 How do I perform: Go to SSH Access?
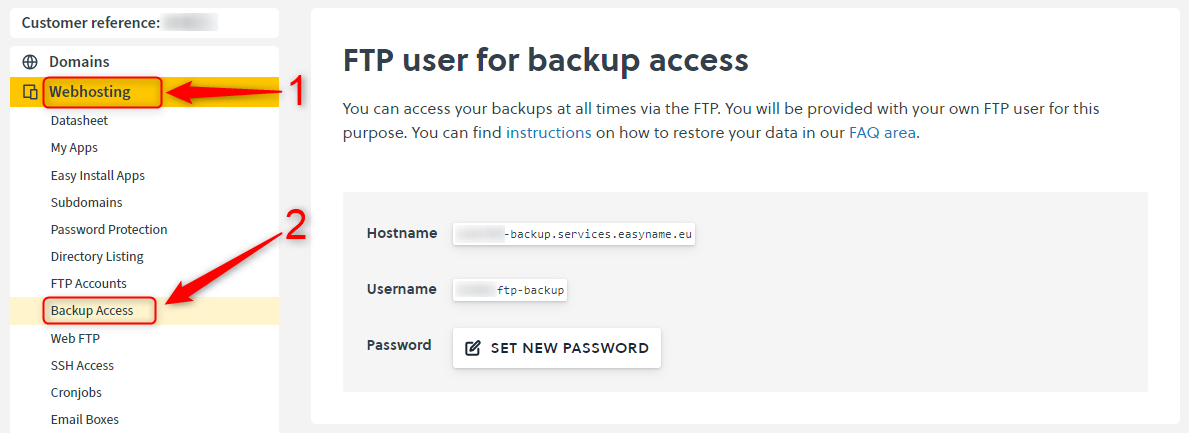coord(82,365)
